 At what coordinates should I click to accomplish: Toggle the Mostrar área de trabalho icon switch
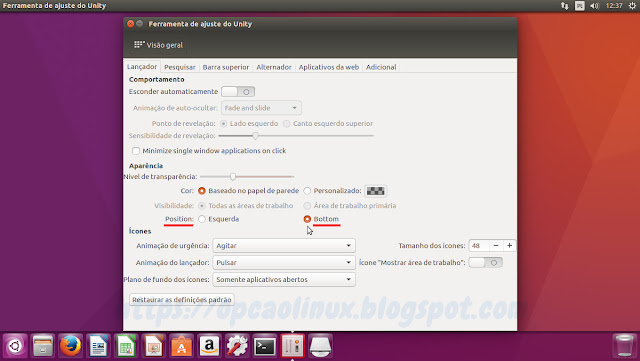click(x=485, y=263)
